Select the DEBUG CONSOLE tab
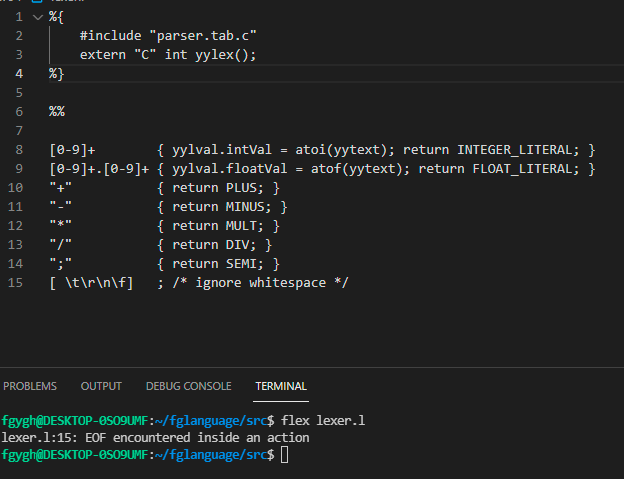The image size is (624, 479). point(188,386)
